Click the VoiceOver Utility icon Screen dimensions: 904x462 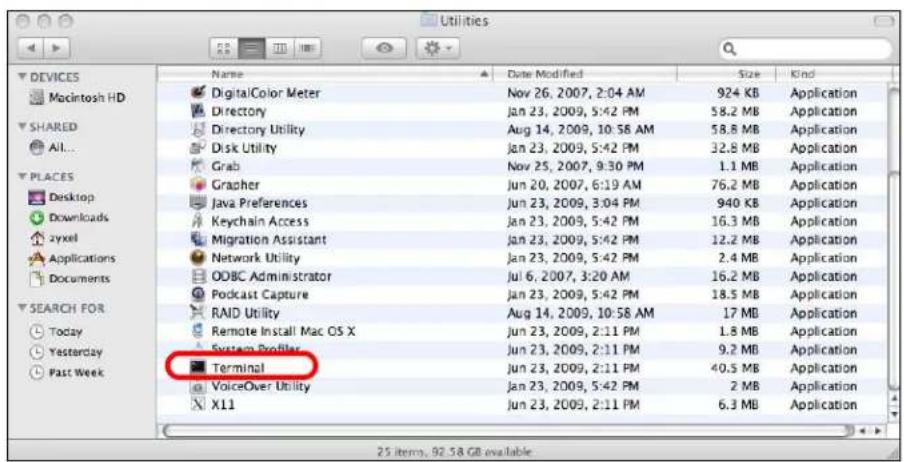click(198, 386)
